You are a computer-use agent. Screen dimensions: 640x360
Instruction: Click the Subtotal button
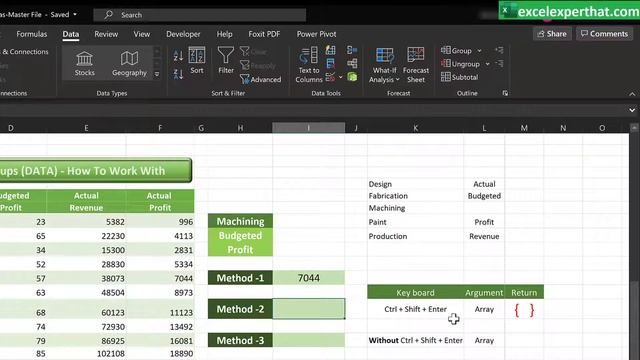point(460,77)
